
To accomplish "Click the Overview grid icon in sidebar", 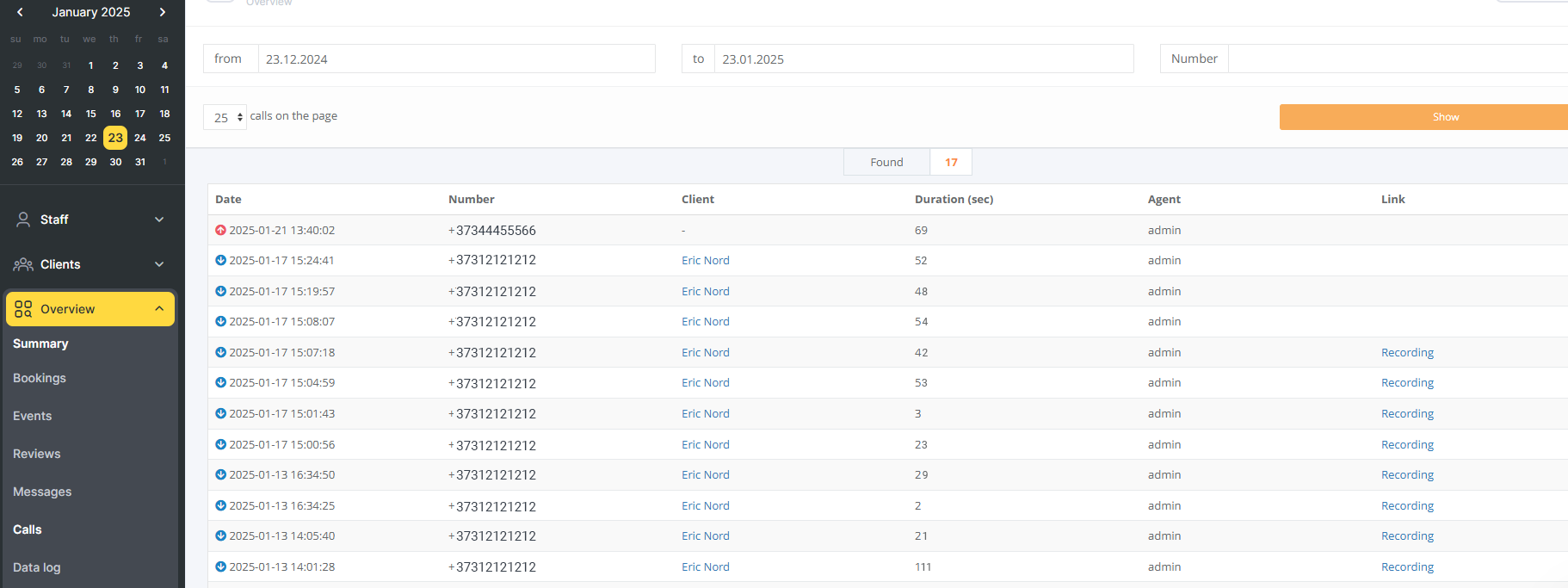I will click(x=23, y=309).
